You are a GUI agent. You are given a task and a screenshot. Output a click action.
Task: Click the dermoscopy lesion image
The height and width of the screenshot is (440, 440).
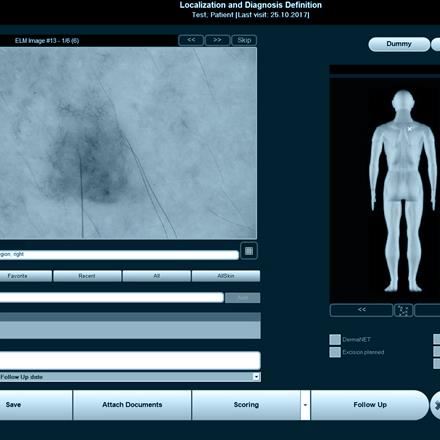(128, 143)
